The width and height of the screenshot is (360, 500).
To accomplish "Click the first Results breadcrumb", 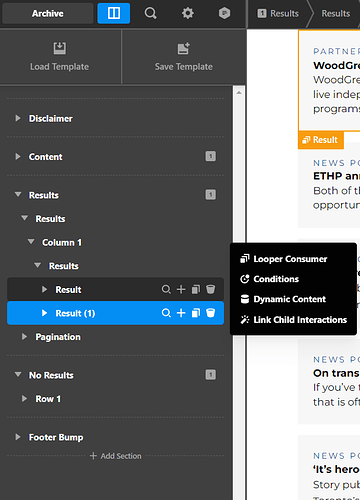I will pos(278,13).
